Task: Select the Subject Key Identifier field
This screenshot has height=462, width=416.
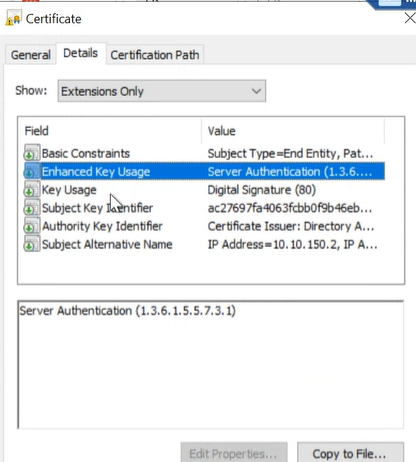Action: click(x=97, y=208)
